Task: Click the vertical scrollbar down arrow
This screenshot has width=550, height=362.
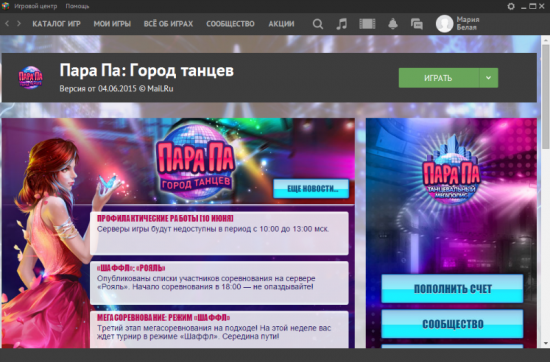Action: pos(546,343)
